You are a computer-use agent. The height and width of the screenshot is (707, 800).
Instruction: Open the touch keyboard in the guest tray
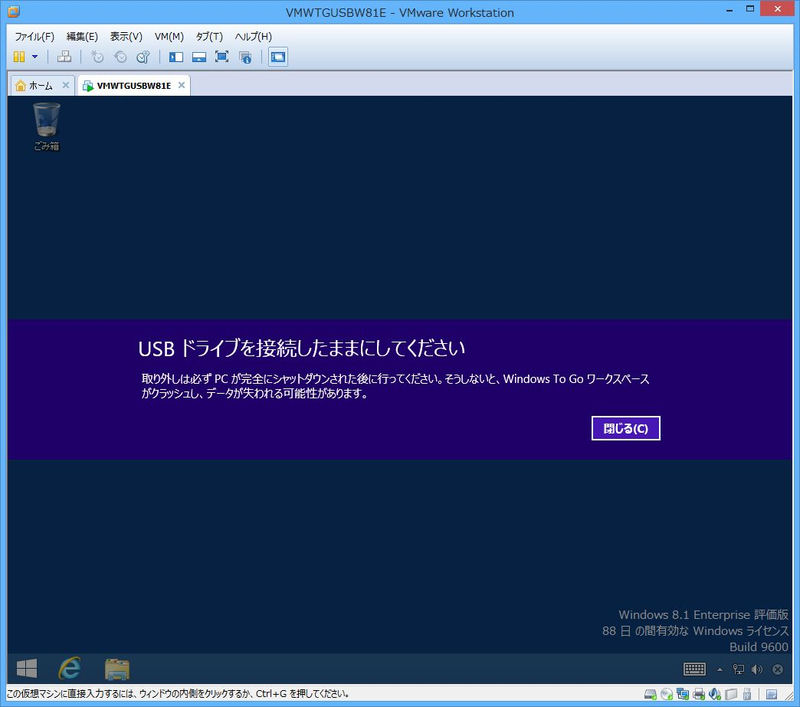(x=694, y=669)
